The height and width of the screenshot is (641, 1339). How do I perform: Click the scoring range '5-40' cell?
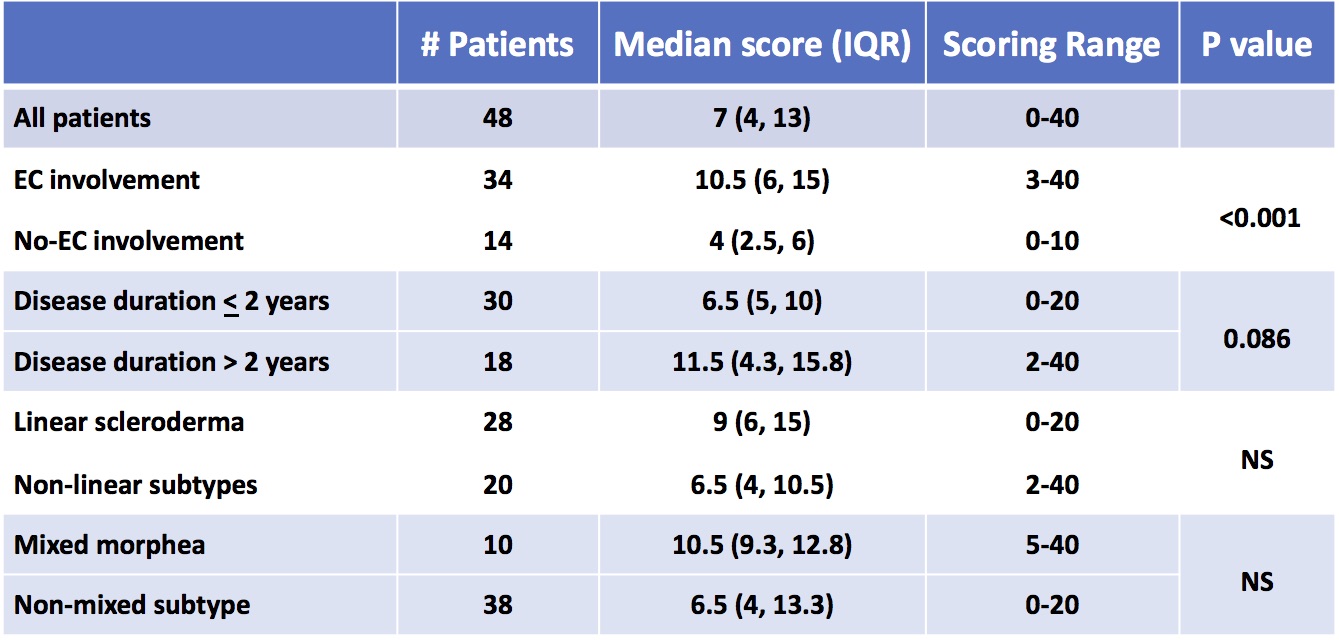tap(1052, 546)
